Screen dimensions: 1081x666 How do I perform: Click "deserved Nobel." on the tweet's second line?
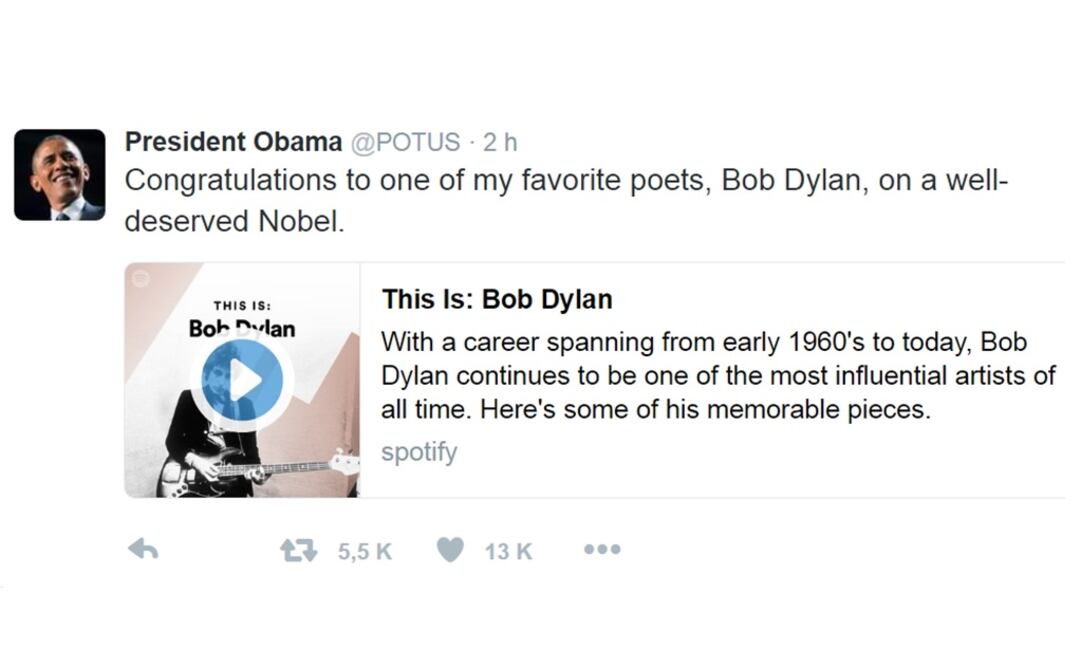click(x=234, y=222)
